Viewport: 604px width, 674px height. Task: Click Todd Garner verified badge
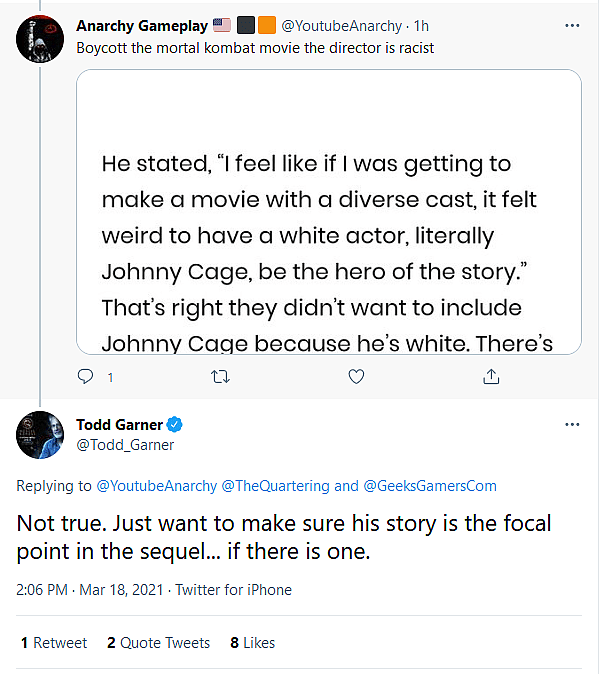pos(174,424)
